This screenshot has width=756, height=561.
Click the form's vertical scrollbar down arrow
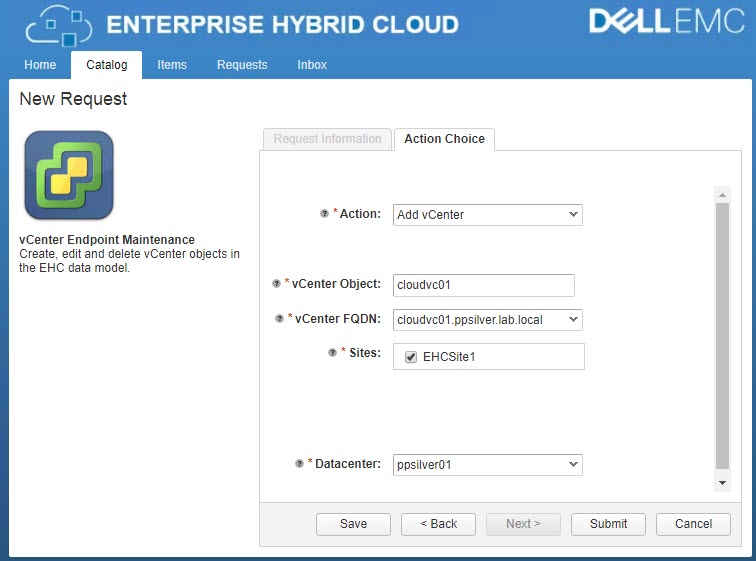coord(723,483)
